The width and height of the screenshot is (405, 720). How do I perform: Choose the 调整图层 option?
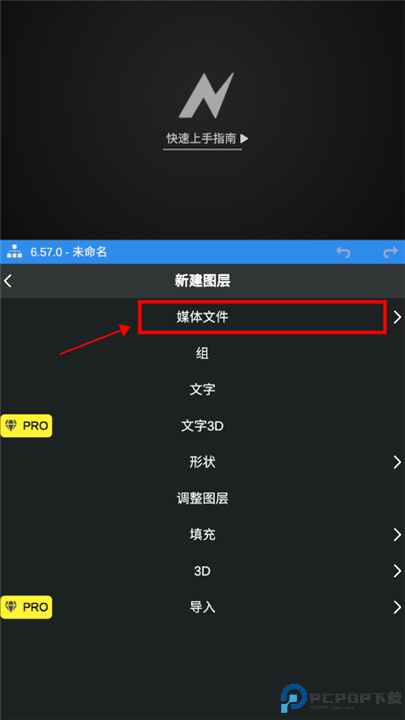click(x=202, y=498)
